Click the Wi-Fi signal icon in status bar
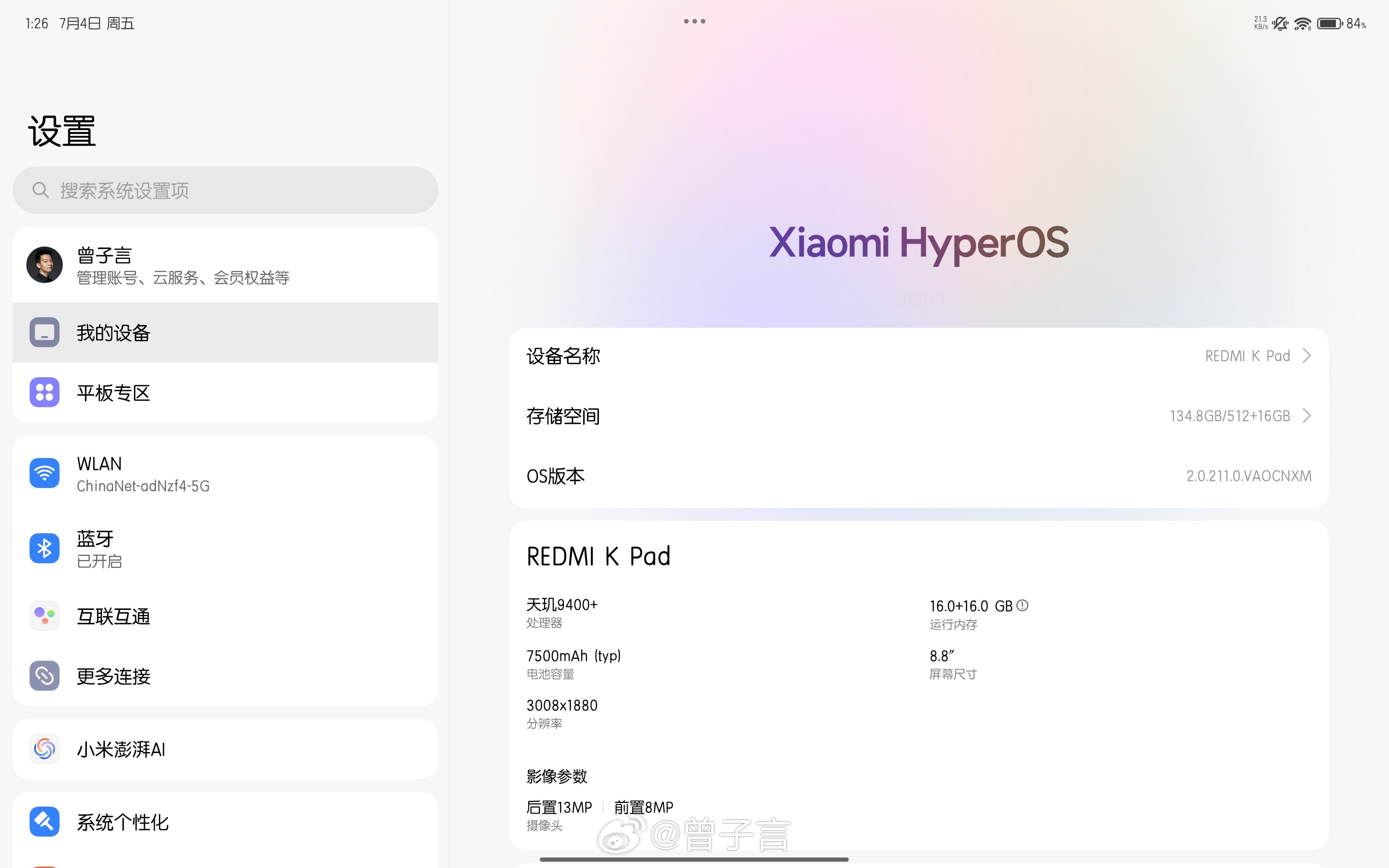This screenshot has width=1389, height=868. tap(1302, 24)
